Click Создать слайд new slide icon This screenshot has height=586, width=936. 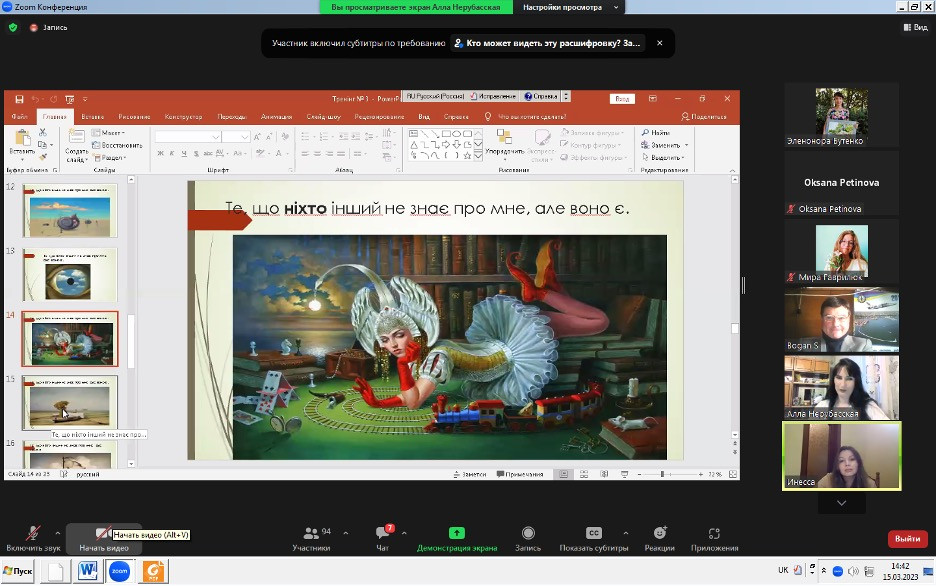pos(76,137)
